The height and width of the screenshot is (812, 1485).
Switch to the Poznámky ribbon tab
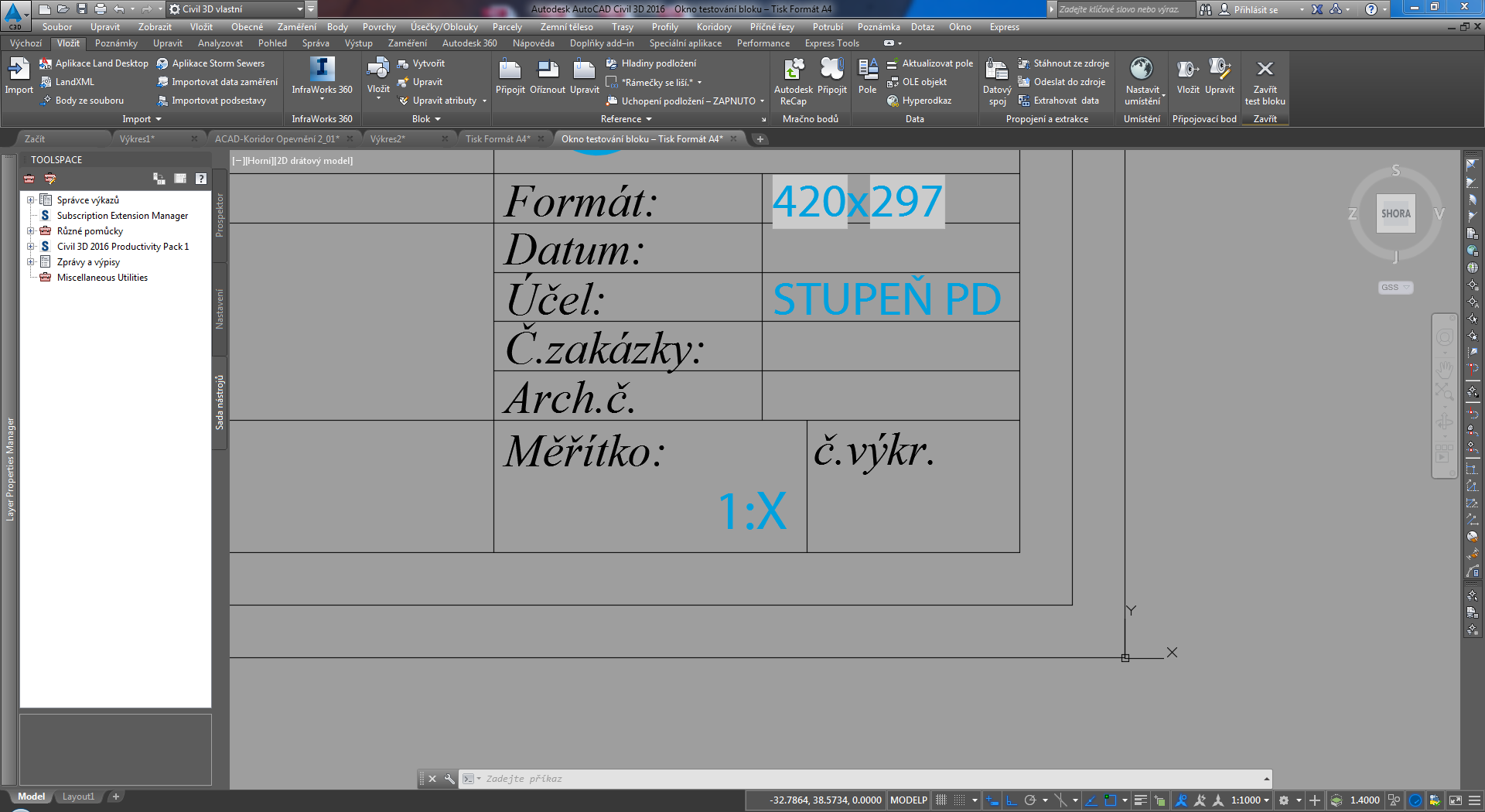point(116,43)
